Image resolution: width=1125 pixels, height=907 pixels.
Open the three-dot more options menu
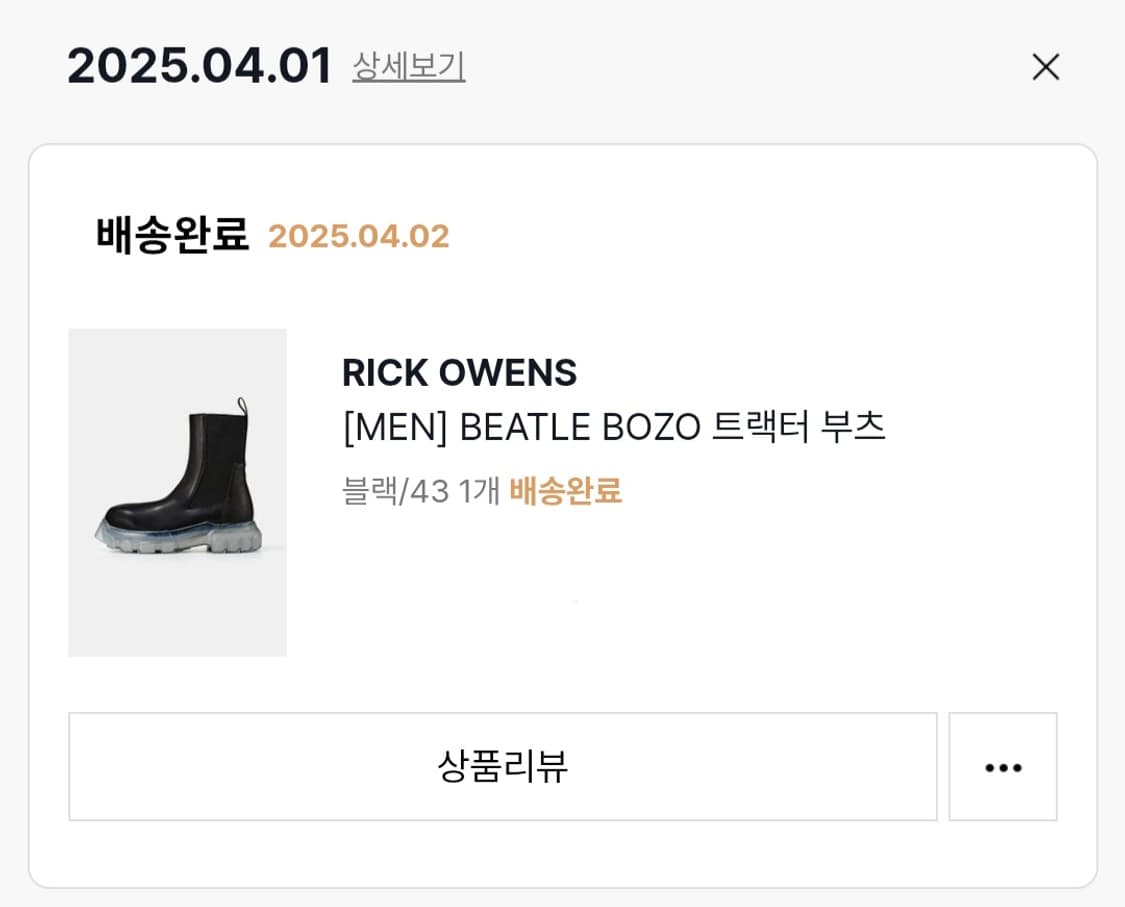pyautogui.click(x=1002, y=767)
